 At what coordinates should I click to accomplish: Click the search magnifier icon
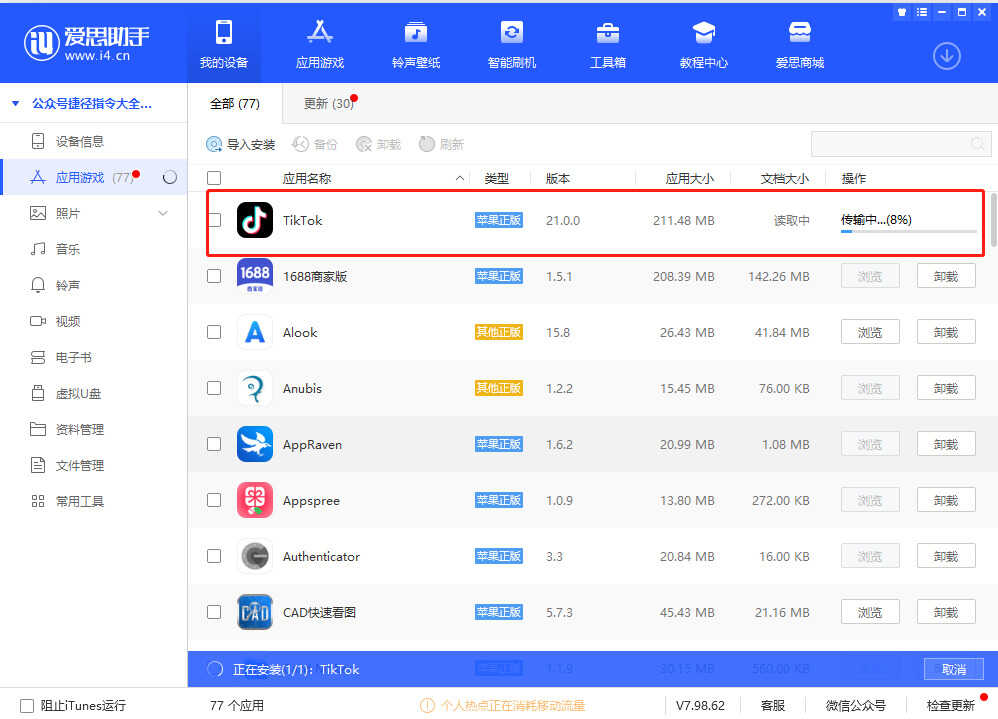coord(977,144)
